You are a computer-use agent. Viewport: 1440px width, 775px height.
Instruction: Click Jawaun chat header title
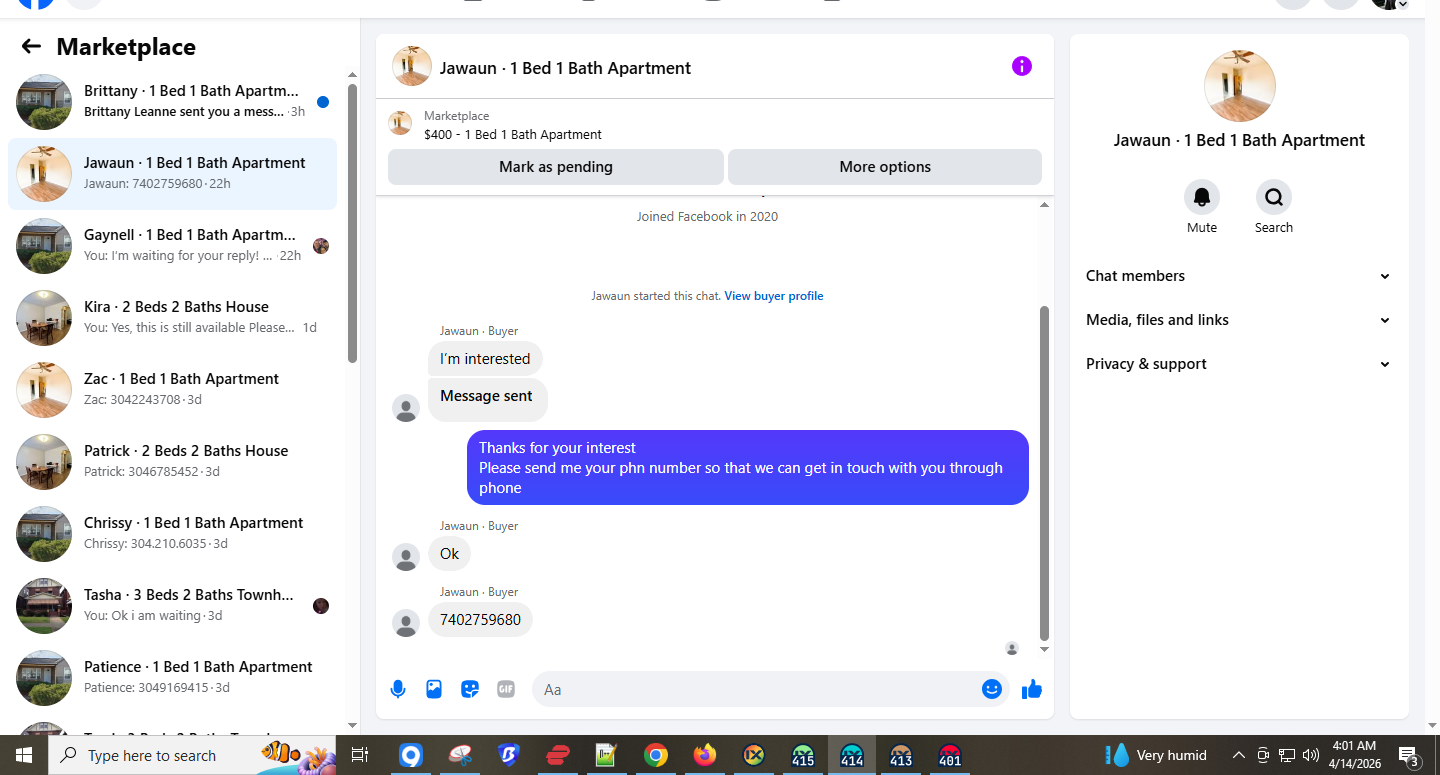coord(565,68)
